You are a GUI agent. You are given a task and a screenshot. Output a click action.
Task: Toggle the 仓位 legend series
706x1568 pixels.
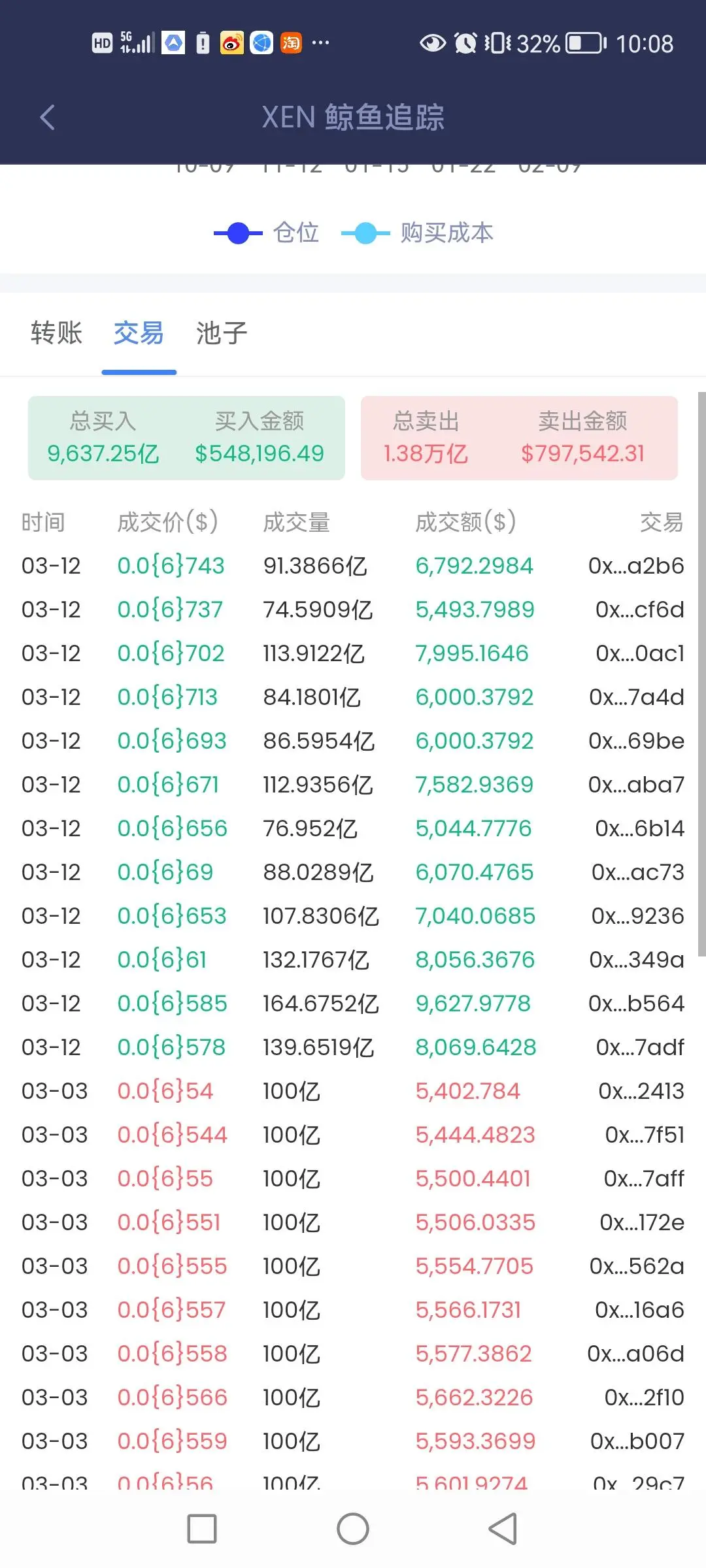pyautogui.click(x=267, y=233)
